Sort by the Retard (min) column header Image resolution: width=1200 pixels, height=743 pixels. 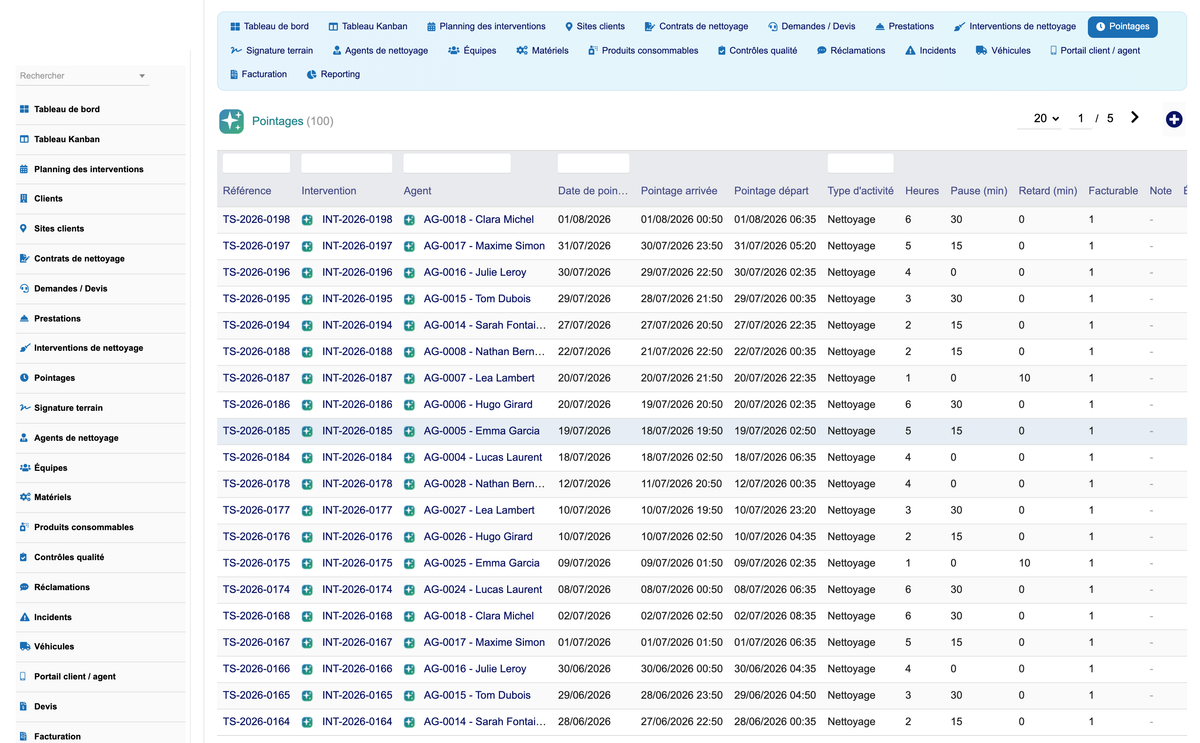tap(1048, 191)
